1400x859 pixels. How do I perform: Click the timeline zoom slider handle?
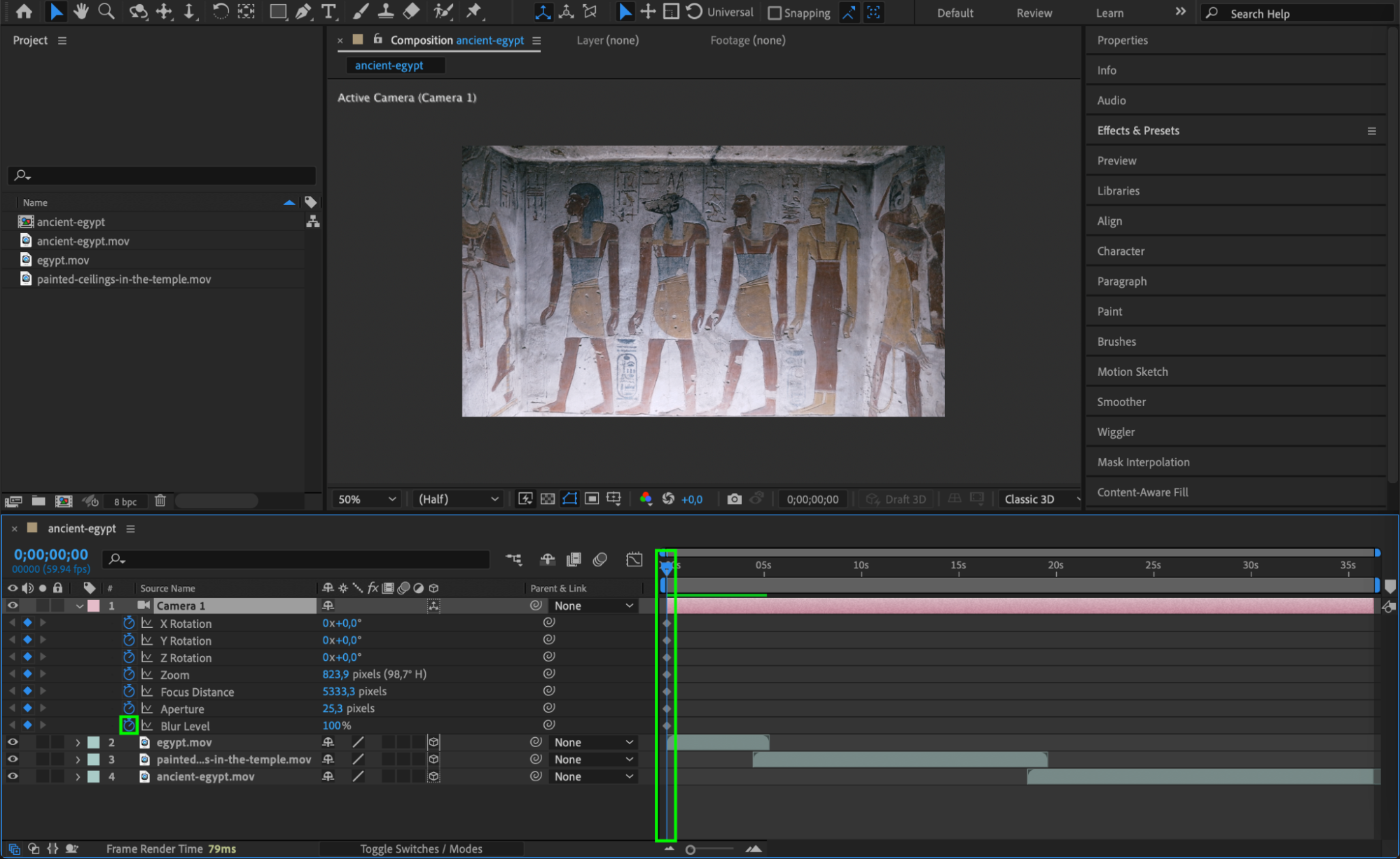click(691, 849)
